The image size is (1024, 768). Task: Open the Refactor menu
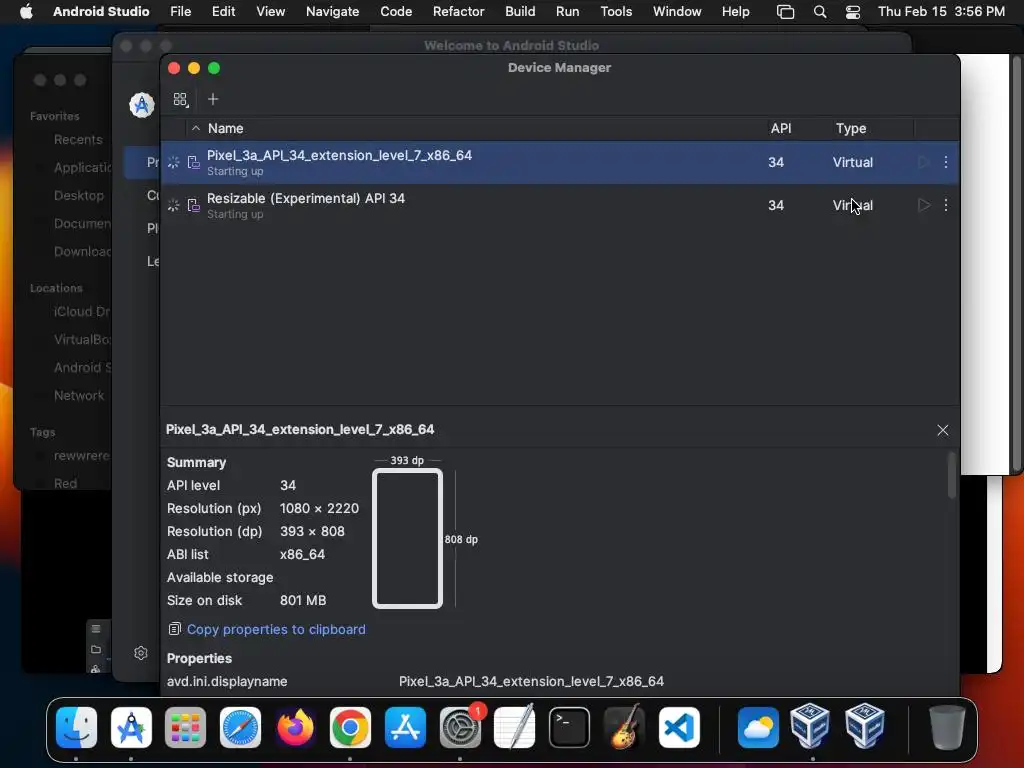pyautogui.click(x=458, y=11)
